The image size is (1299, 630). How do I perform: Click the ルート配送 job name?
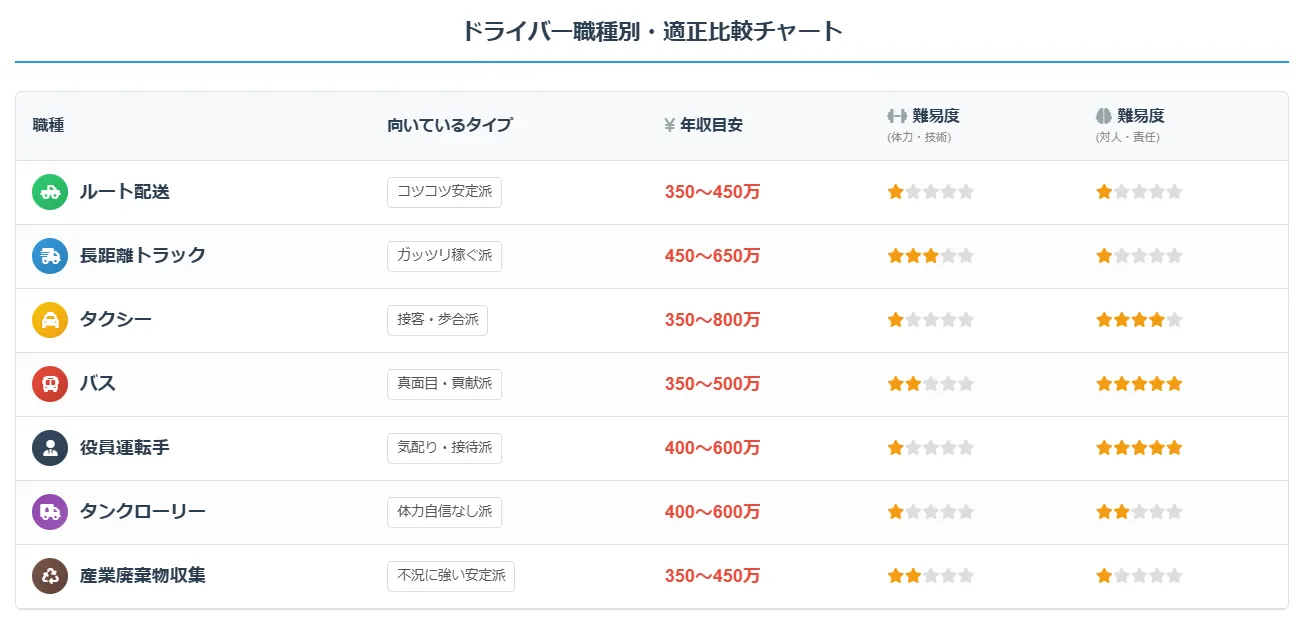point(125,192)
